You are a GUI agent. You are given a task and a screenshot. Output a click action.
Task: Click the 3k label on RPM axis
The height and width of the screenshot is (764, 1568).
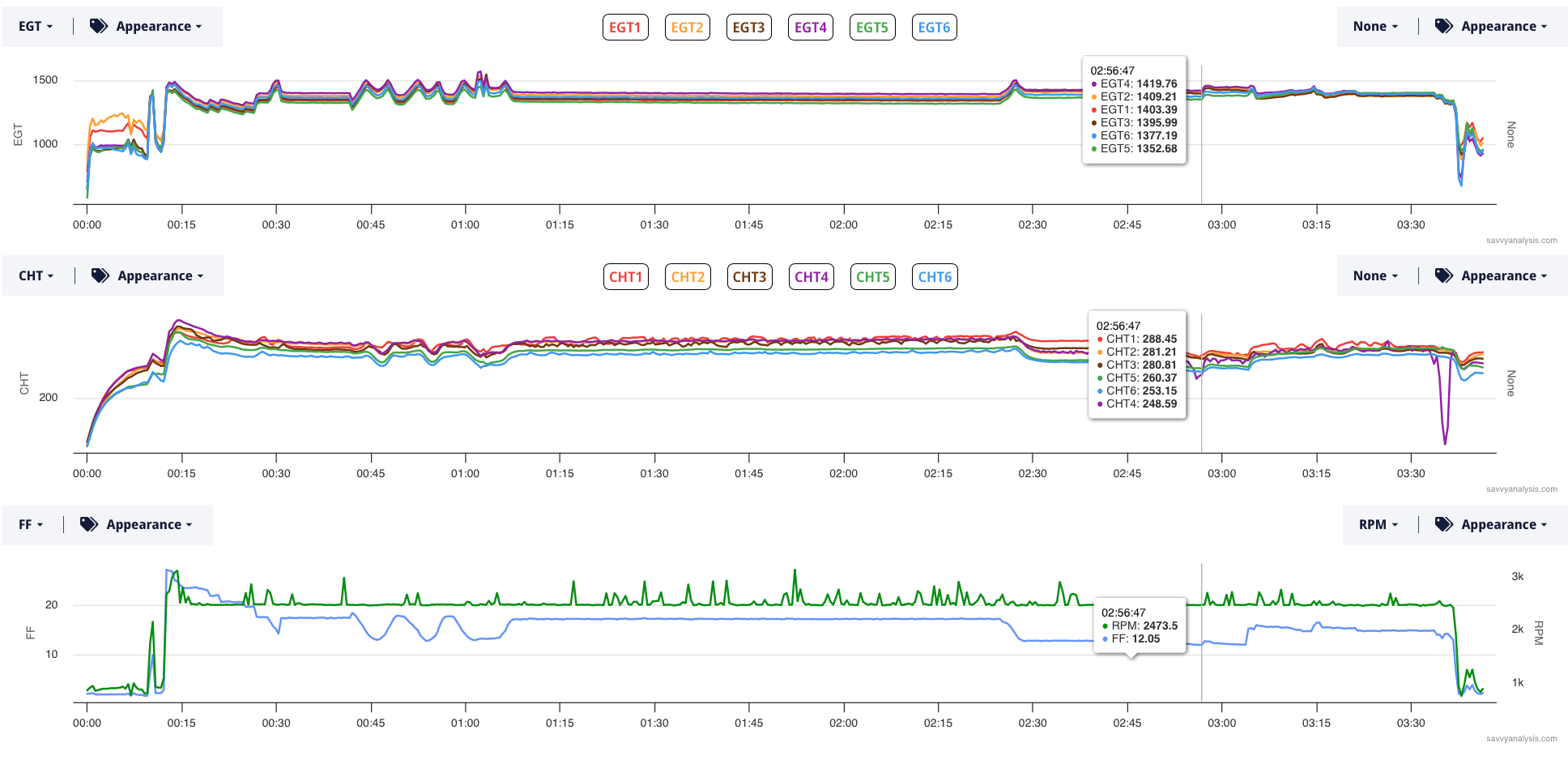click(x=1518, y=577)
